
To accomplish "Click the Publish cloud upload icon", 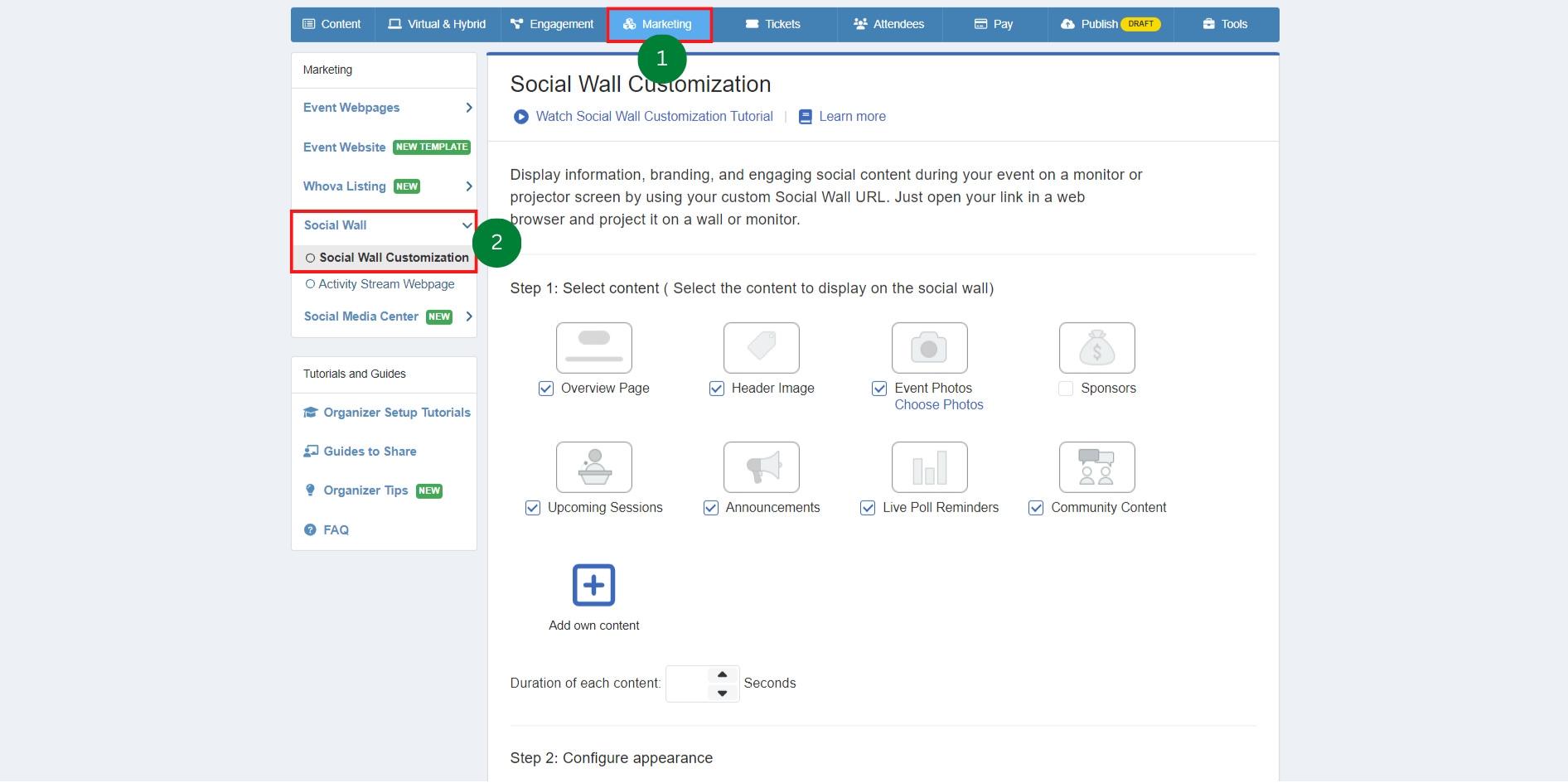I will coord(1068,24).
